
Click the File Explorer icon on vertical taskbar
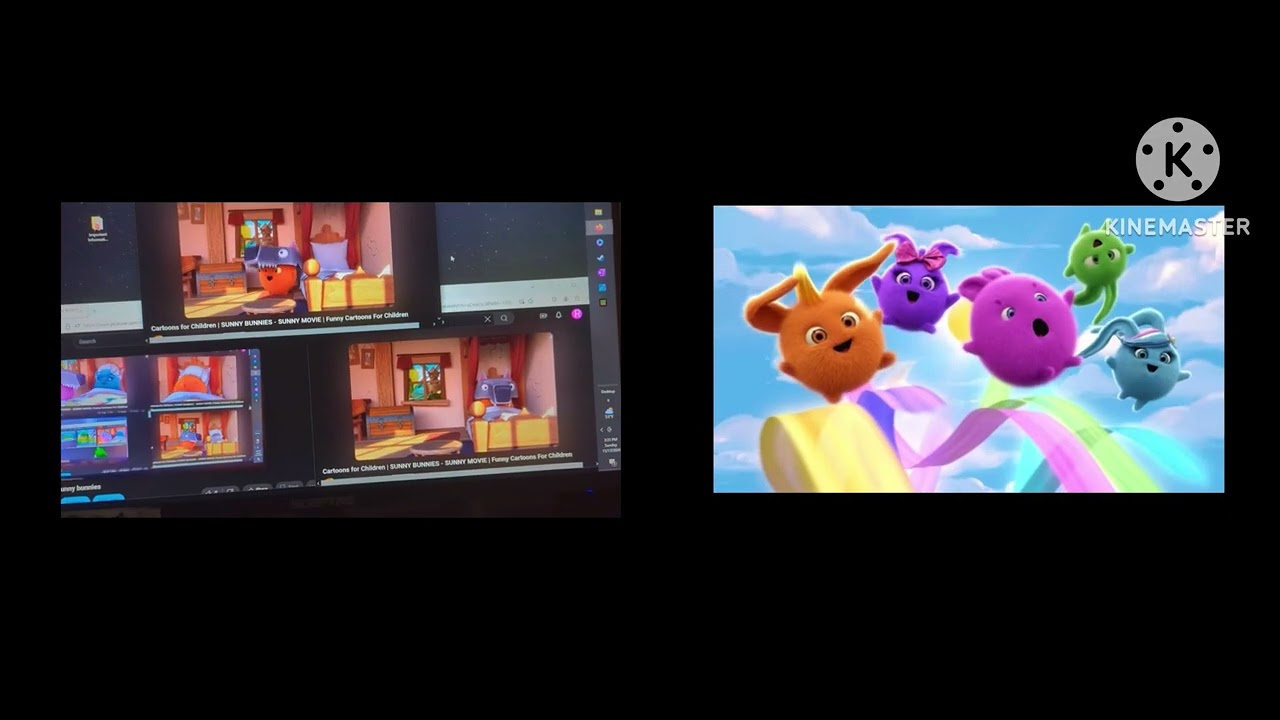[598, 212]
